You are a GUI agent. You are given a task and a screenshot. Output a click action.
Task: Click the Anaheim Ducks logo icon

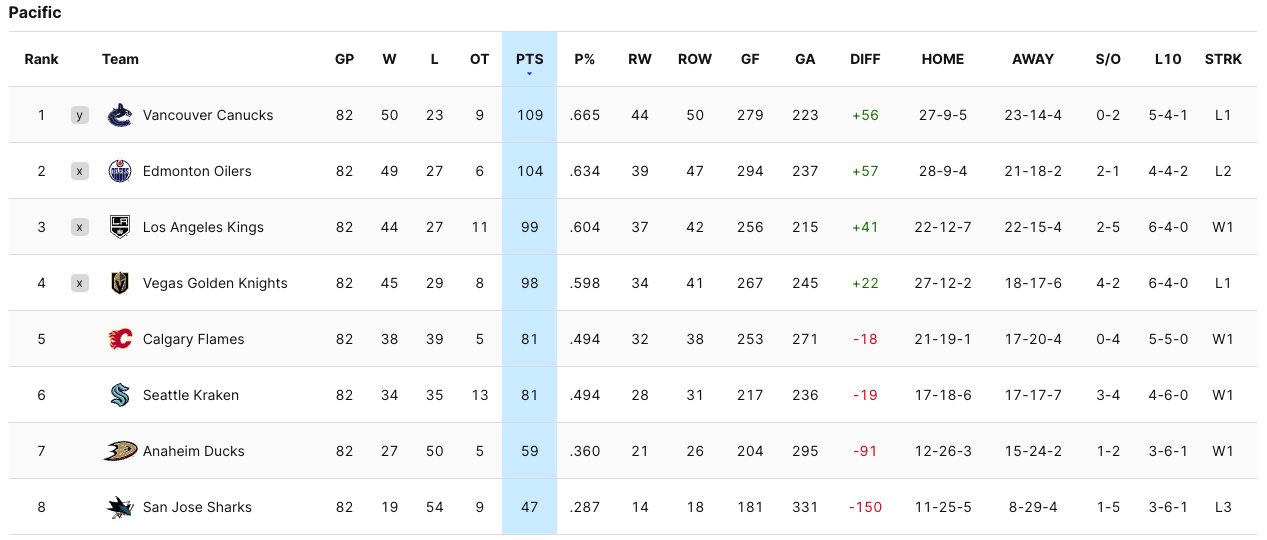[120, 451]
